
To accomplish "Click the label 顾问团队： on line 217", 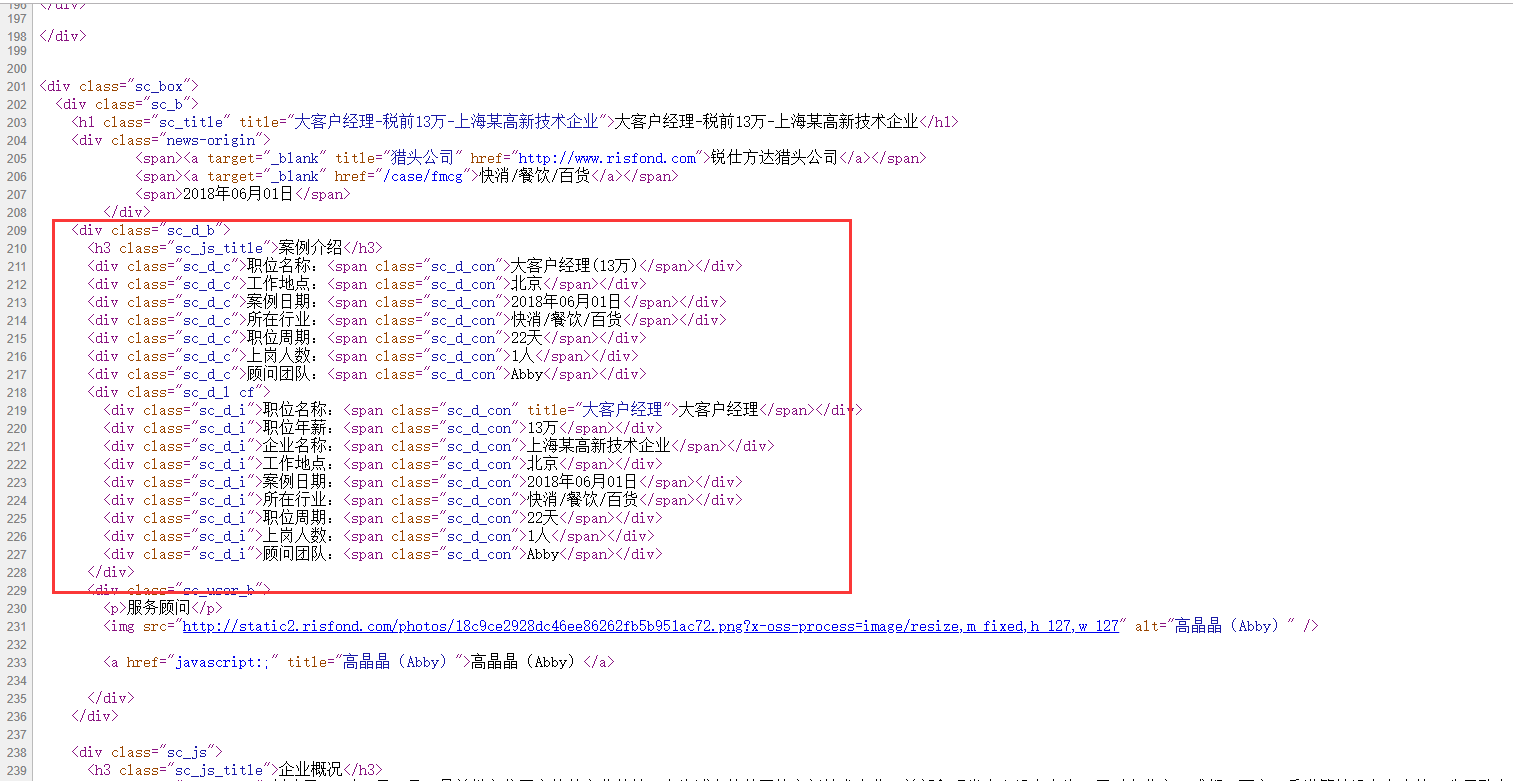I will coord(287,374).
